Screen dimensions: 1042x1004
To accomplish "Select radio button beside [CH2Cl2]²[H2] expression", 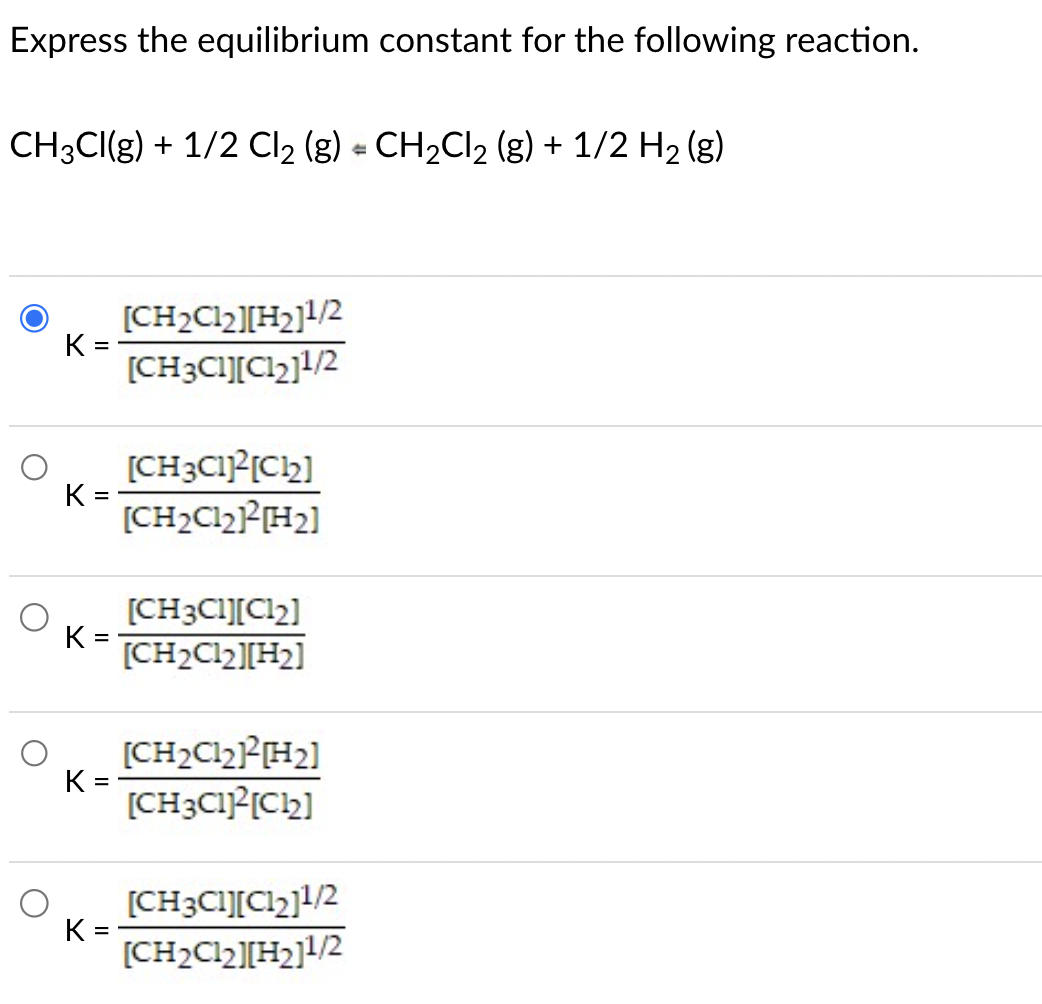I will [33, 754].
